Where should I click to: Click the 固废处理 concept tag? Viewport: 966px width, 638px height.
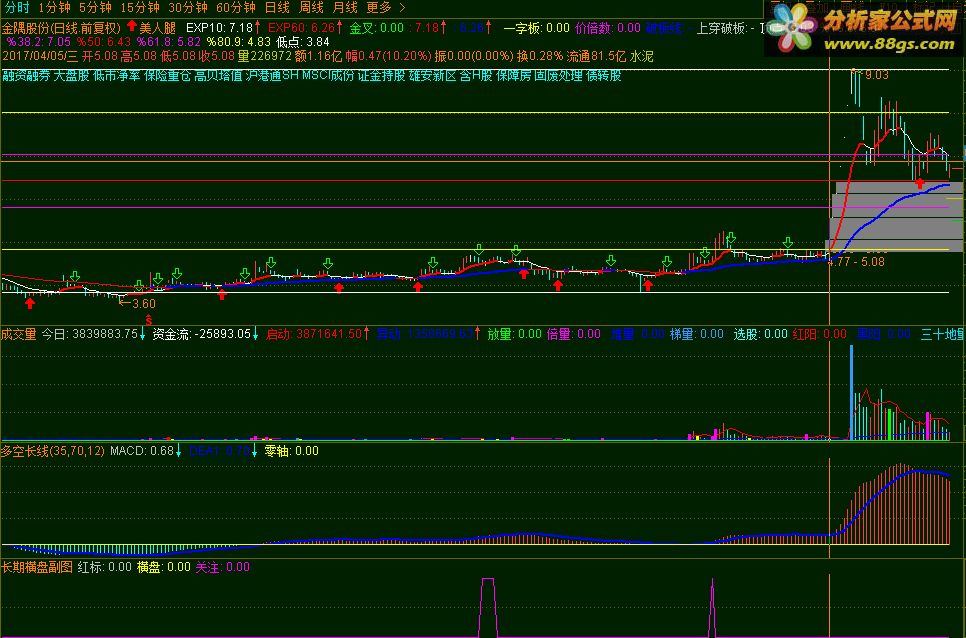click(558, 76)
